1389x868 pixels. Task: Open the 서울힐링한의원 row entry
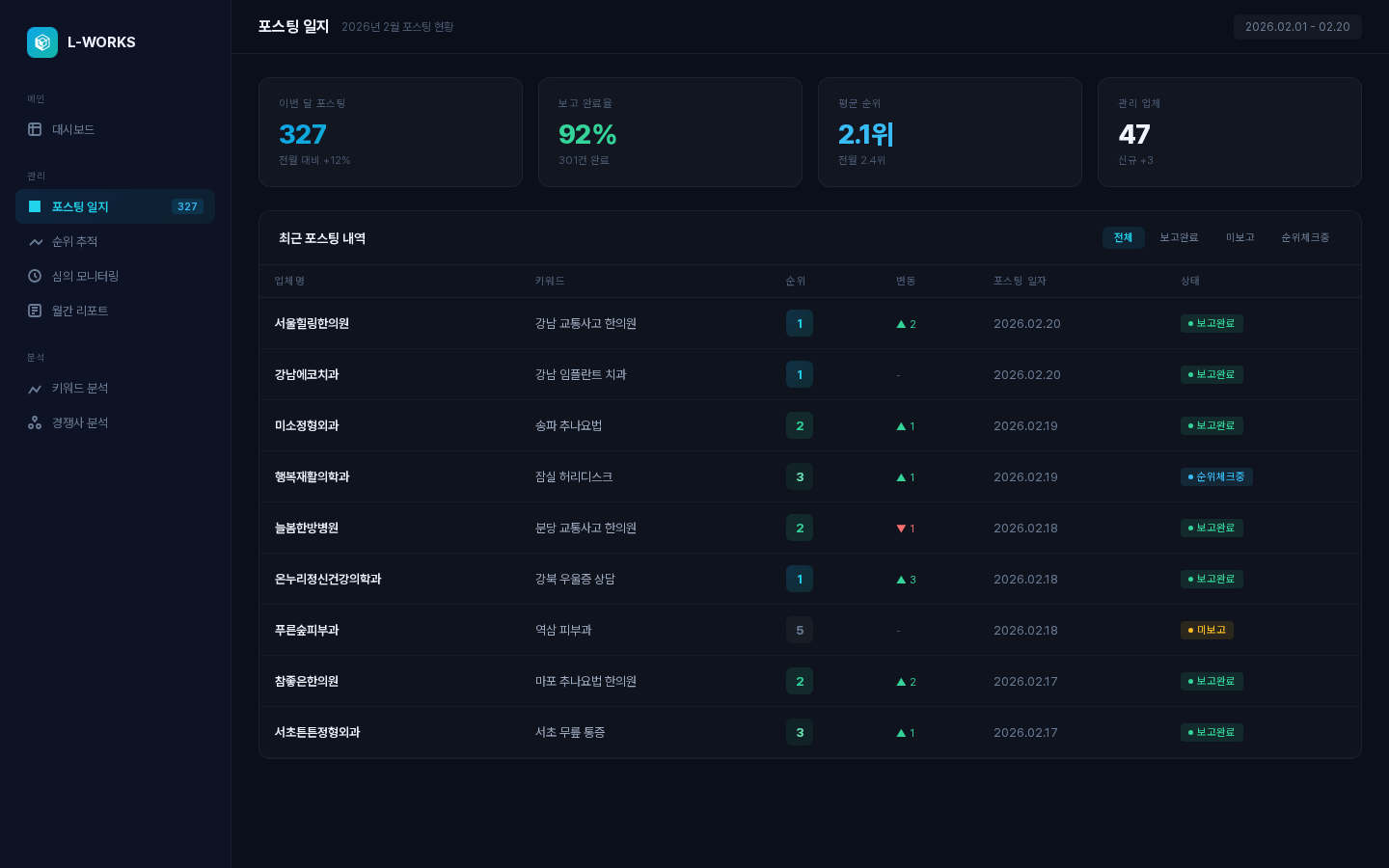(x=312, y=323)
